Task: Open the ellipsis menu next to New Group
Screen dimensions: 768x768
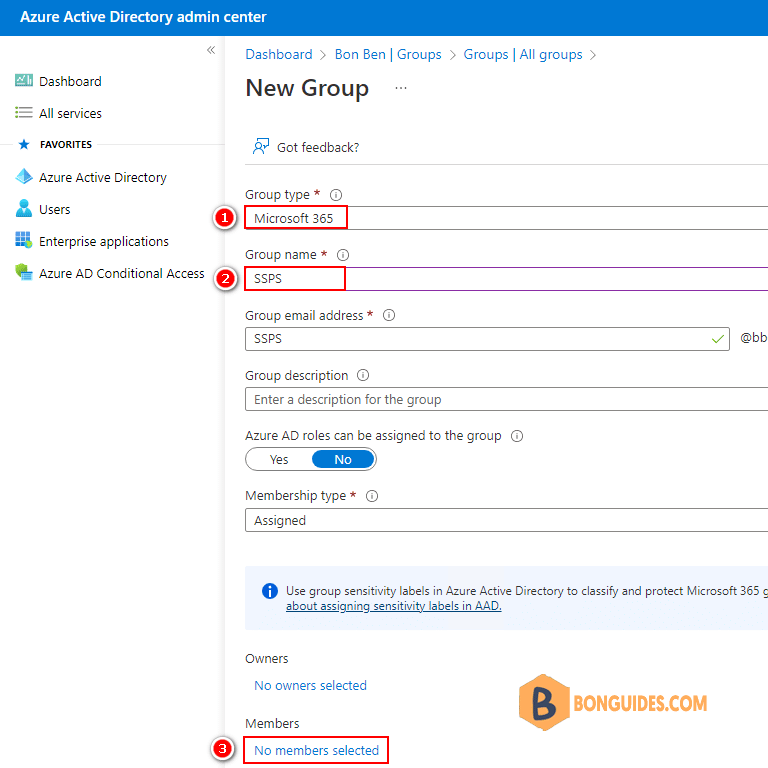Action: click(401, 88)
